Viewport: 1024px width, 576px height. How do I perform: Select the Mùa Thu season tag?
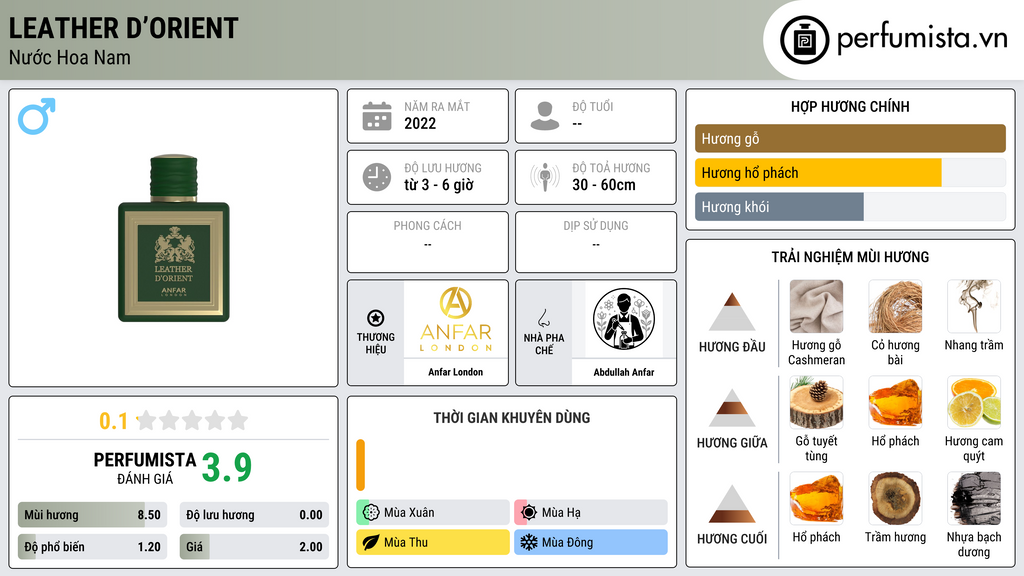coord(433,542)
